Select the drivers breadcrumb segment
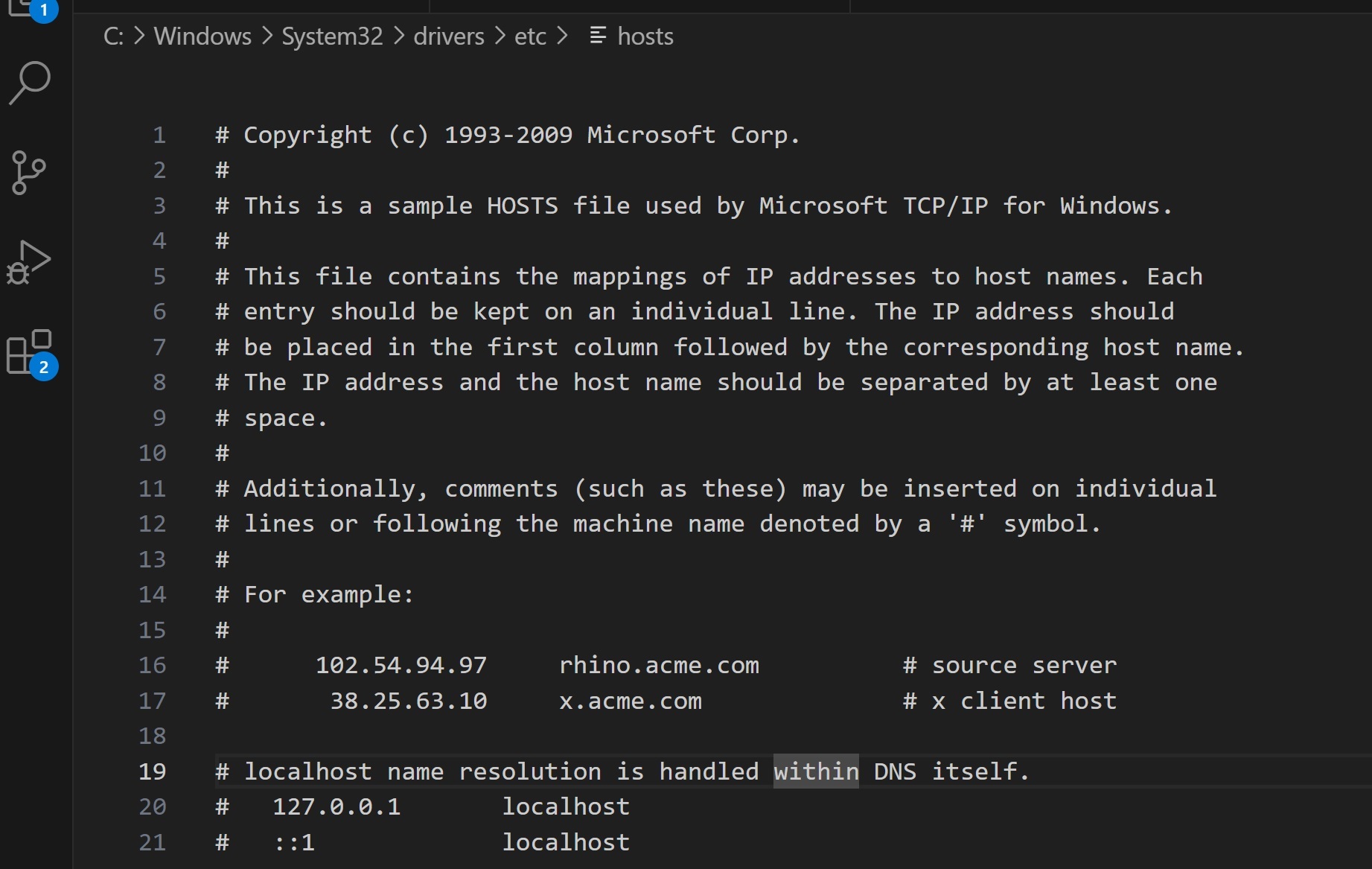The height and width of the screenshot is (869, 1372). [449, 36]
